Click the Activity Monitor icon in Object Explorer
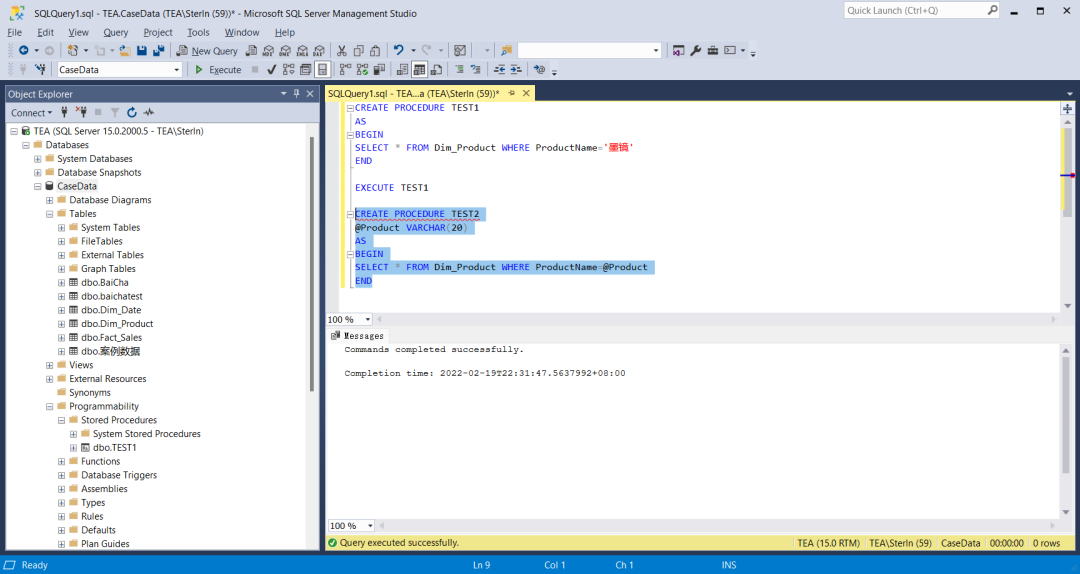 click(x=148, y=113)
